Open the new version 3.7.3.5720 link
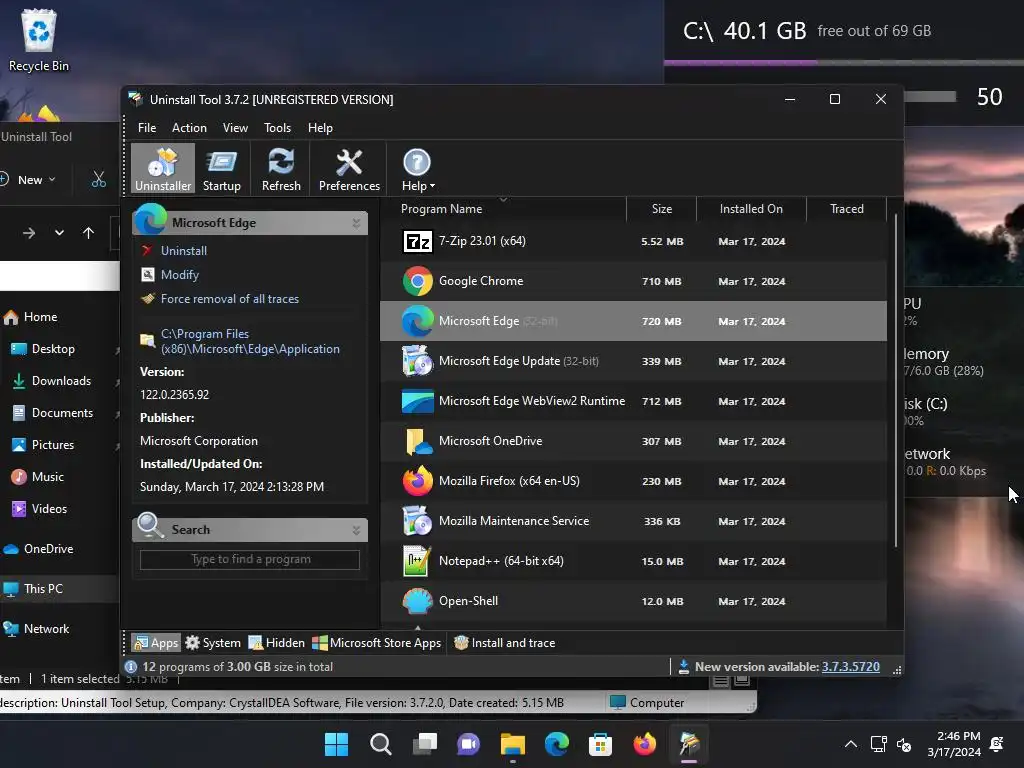 point(850,667)
